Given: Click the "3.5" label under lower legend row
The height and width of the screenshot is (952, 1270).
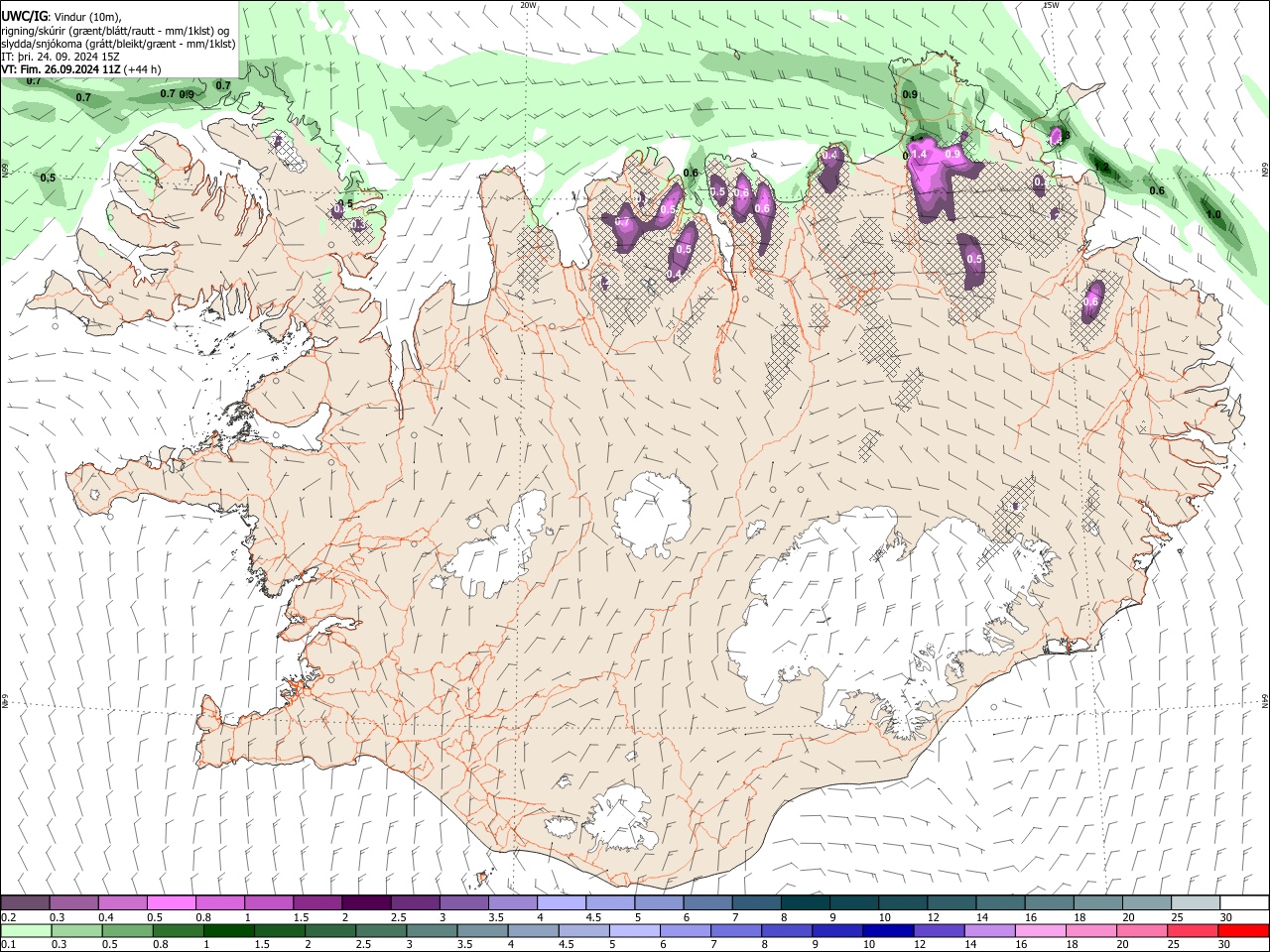Looking at the screenshot, I should coord(464,945).
